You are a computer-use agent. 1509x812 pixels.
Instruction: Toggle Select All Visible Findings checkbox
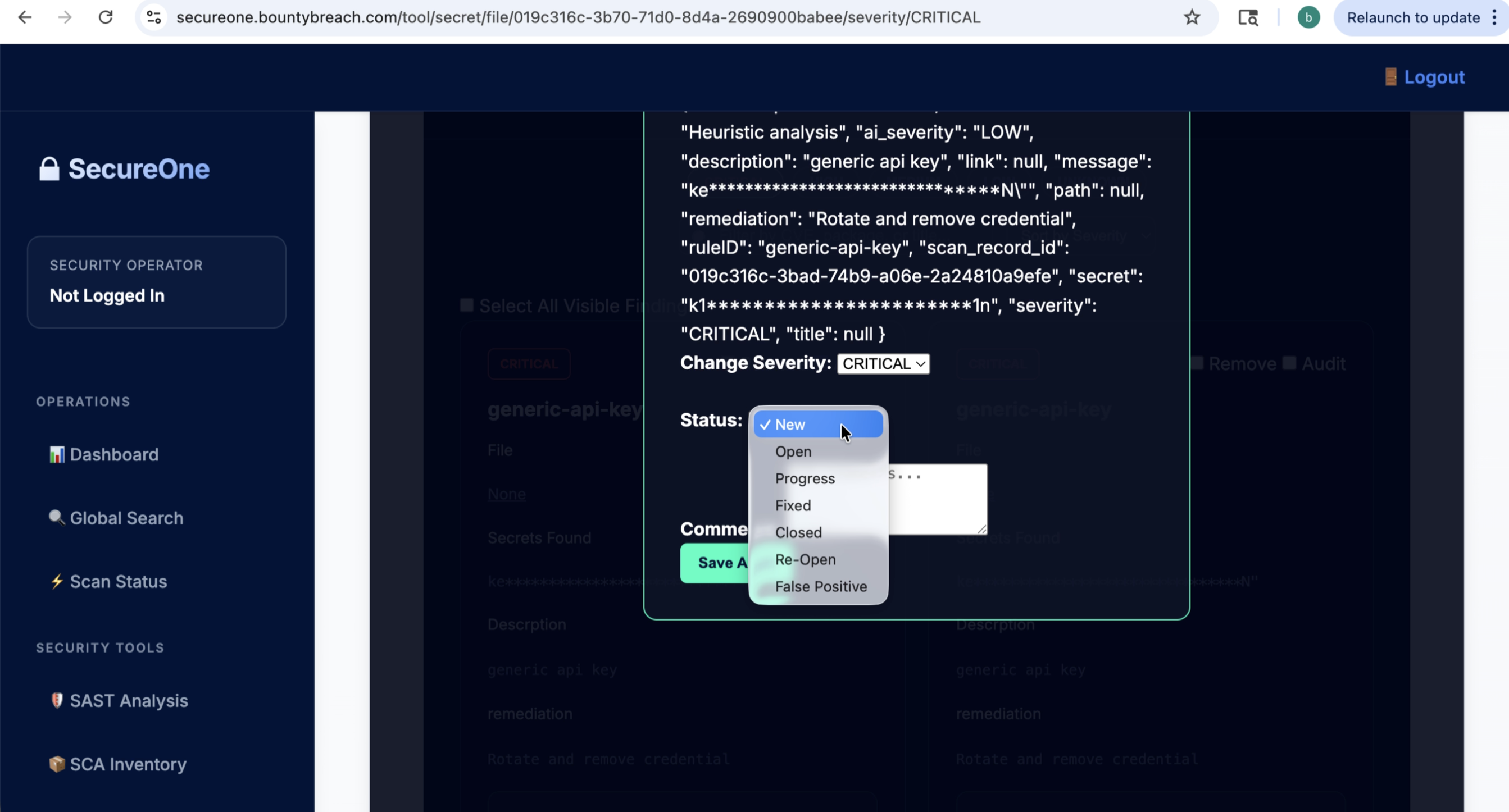467,305
